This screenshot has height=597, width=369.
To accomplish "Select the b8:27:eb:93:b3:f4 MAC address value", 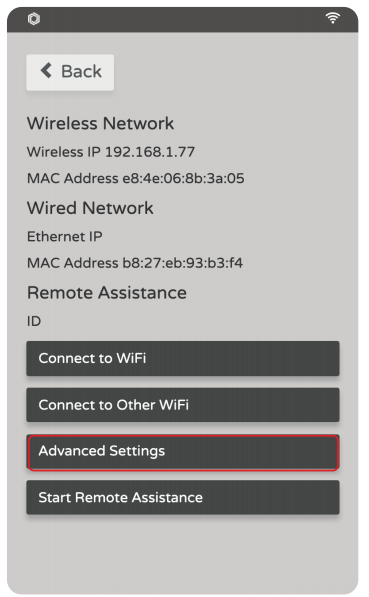I will (x=182, y=263).
